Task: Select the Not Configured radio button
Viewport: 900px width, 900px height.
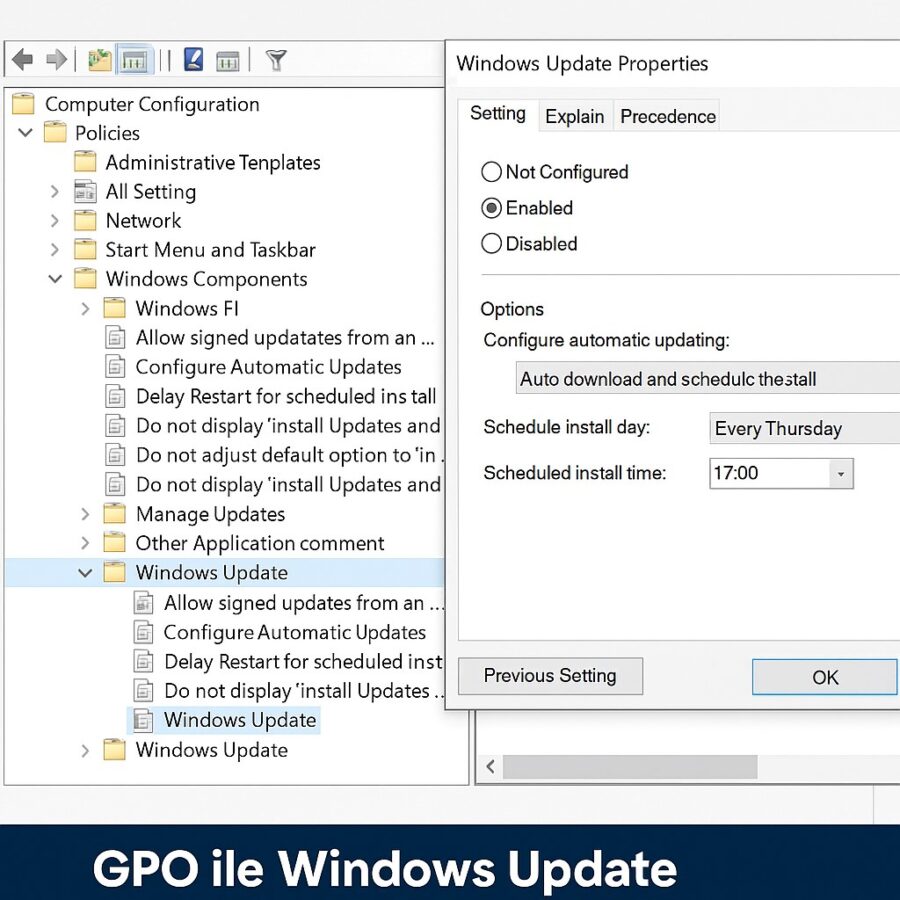Action: click(491, 172)
